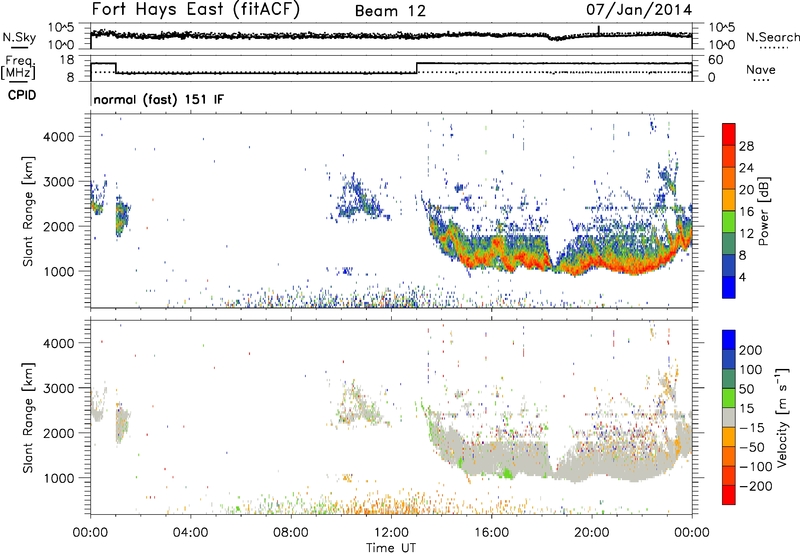This screenshot has width=800, height=554.
Task: Click the date '07/Jan/2014'
Action: (639, 10)
